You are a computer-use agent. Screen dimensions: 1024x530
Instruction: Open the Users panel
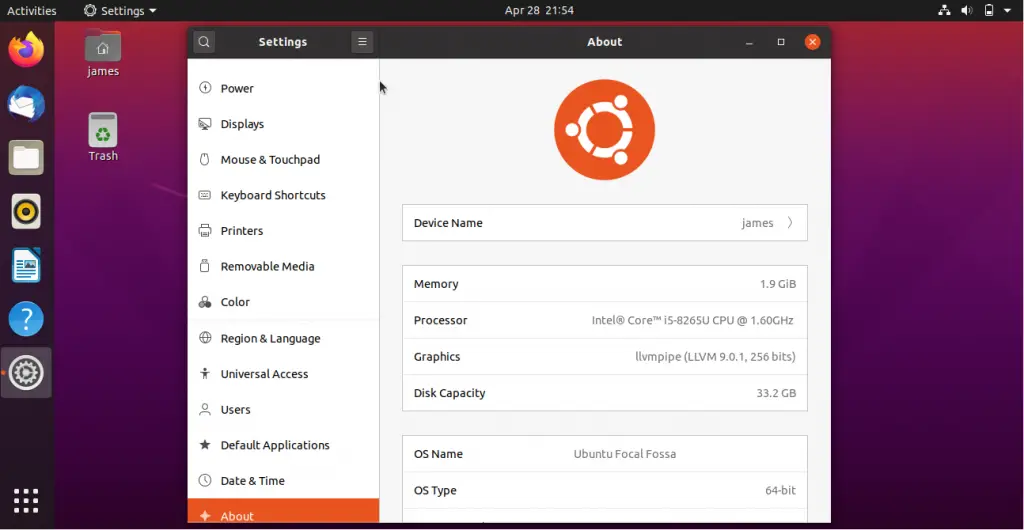[283, 409]
